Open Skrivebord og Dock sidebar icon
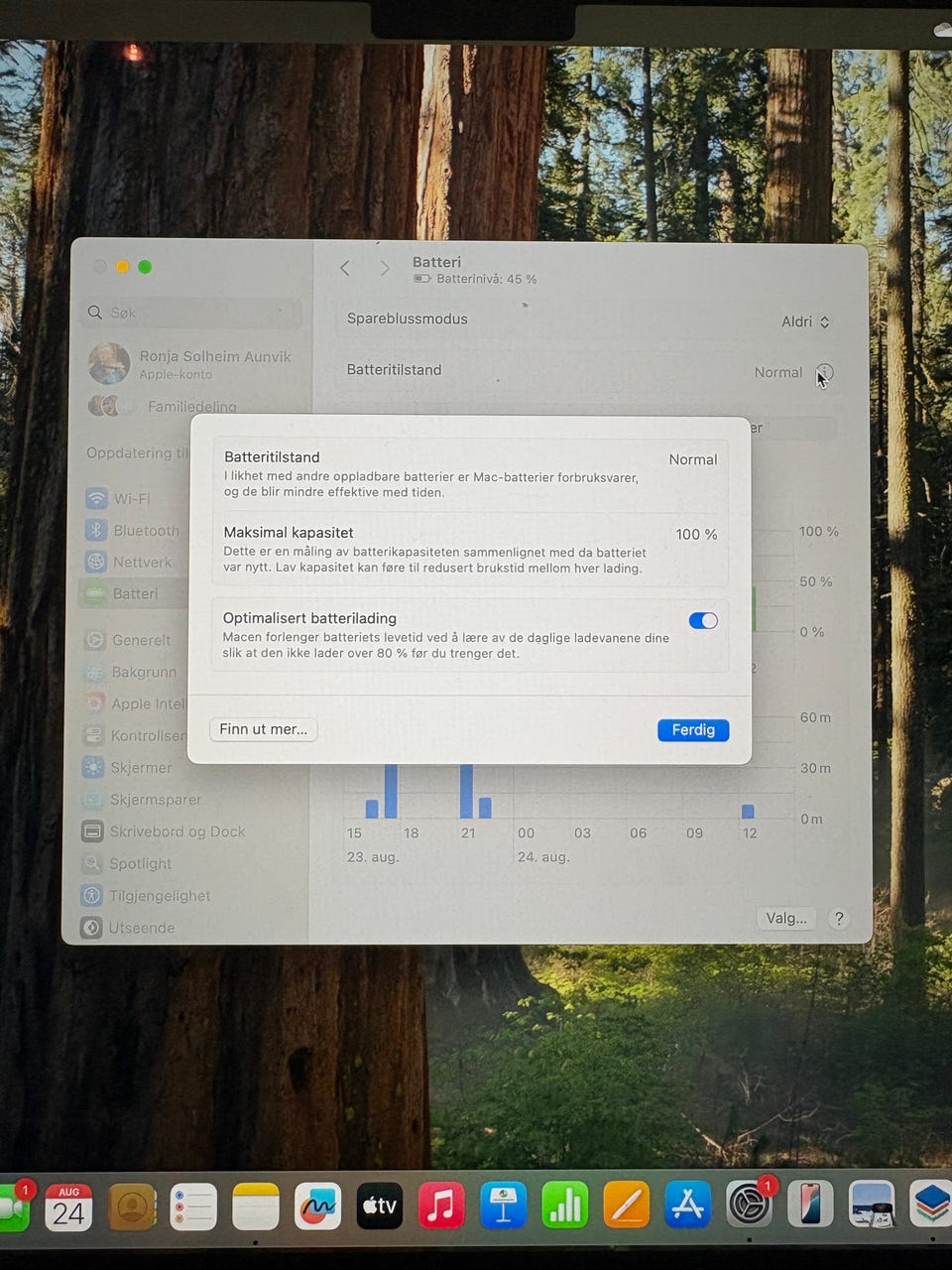The width and height of the screenshot is (952, 1270). 92,831
